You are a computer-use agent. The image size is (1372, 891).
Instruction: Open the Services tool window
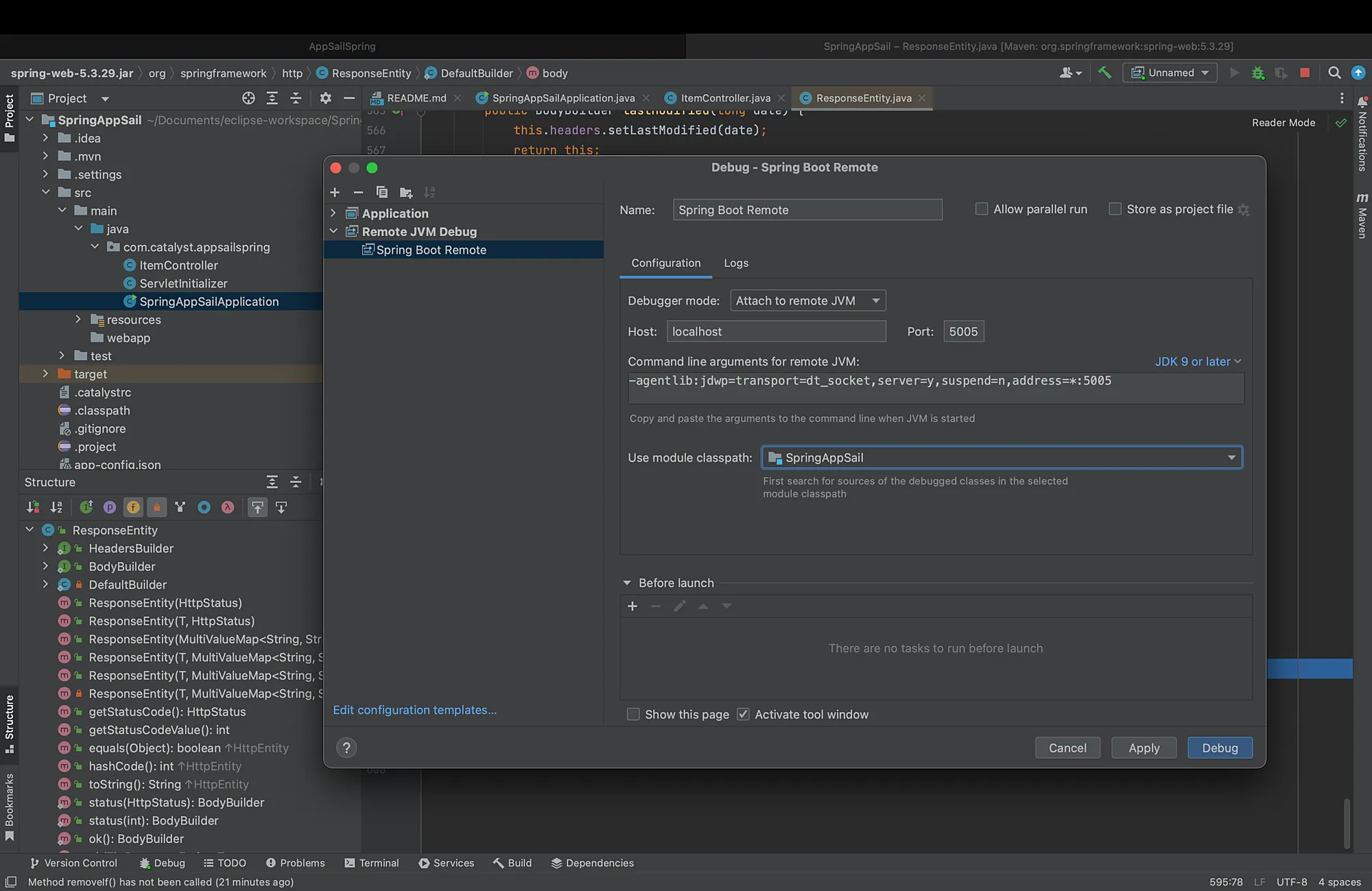pos(447,863)
